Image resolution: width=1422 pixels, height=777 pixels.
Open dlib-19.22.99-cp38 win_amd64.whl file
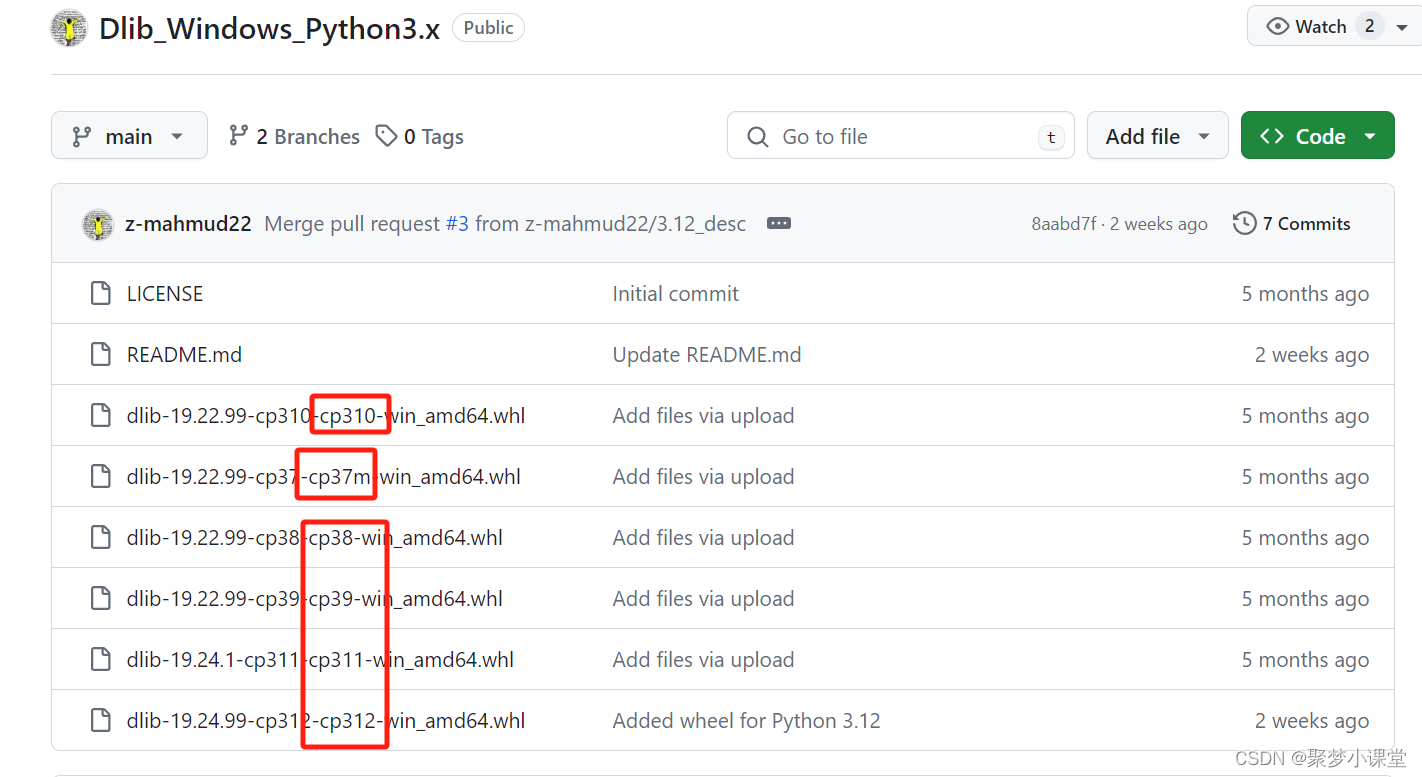point(315,537)
